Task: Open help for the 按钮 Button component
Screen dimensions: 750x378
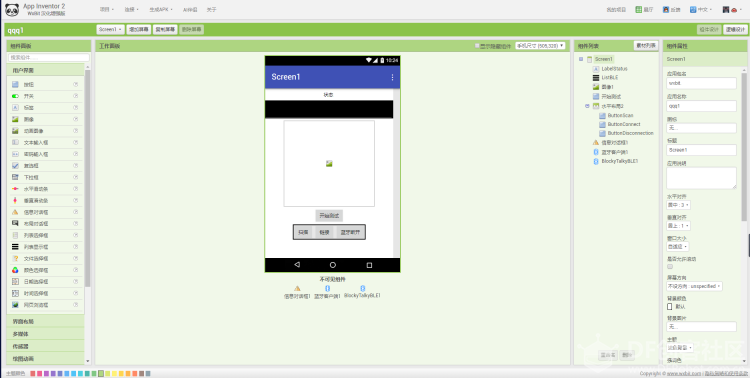Action: click(x=76, y=84)
